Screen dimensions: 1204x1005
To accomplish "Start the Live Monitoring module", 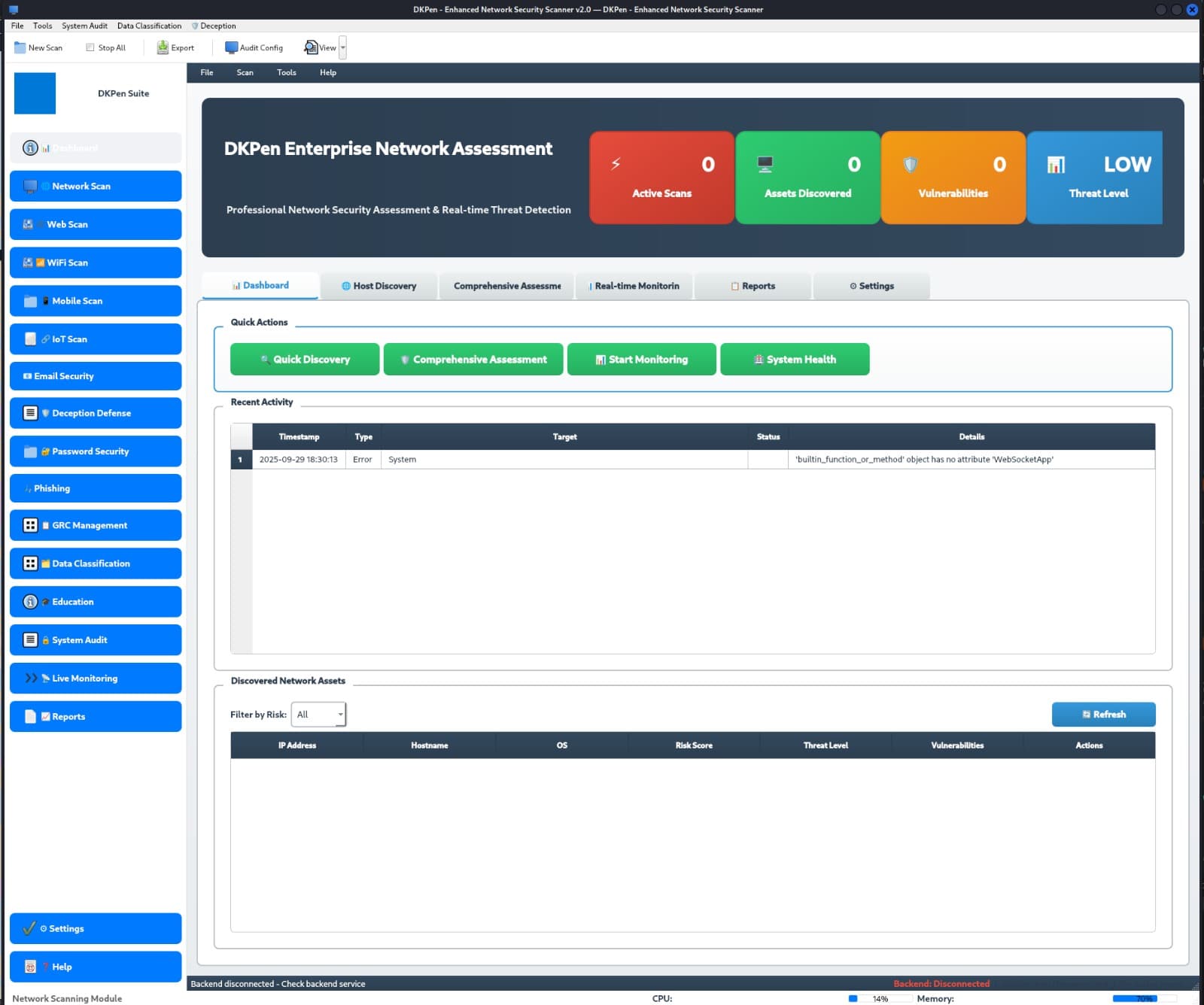I will click(x=96, y=678).
